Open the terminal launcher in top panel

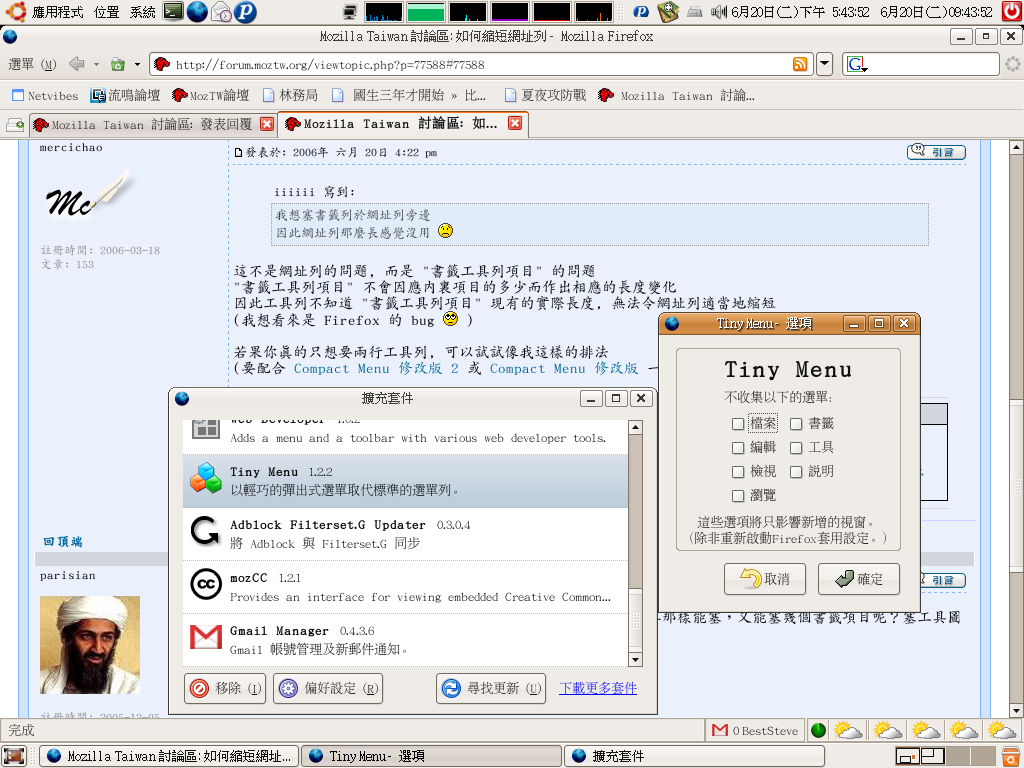[x=173, y=12]
